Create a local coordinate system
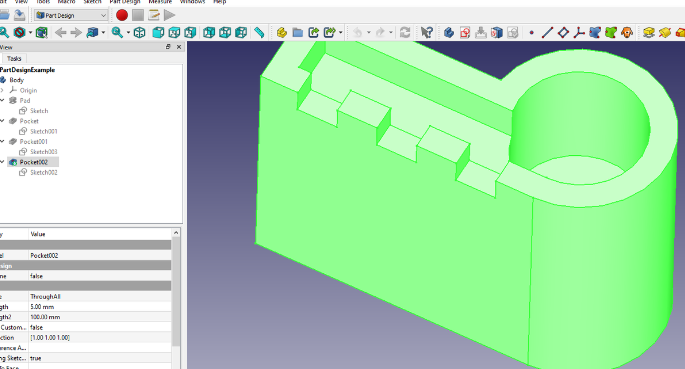Image resolution: width=685 pixels, height=369 pixels. coord(579,32)
